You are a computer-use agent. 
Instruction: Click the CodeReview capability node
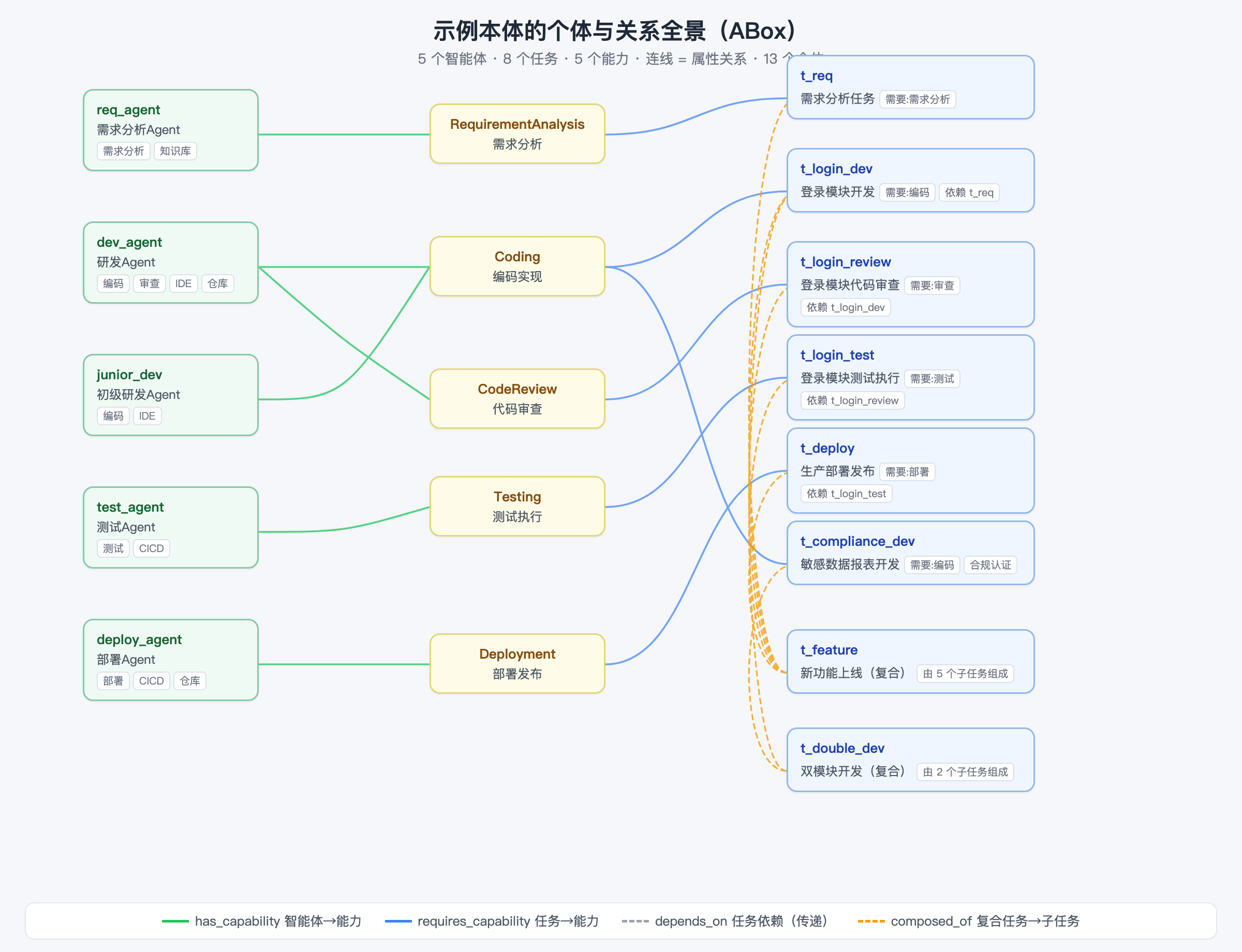[517, 399]
